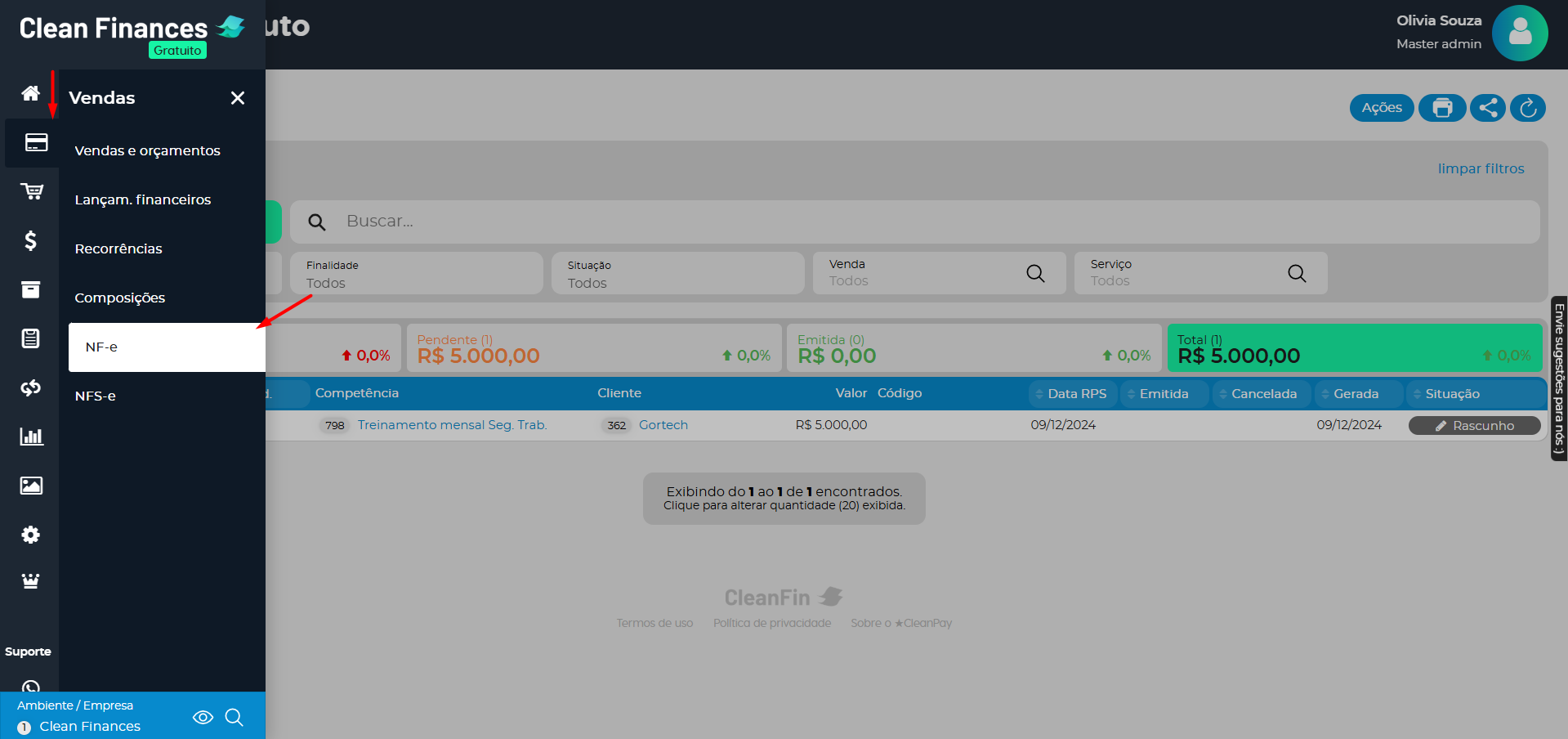Click the crown premium icon

30,581
